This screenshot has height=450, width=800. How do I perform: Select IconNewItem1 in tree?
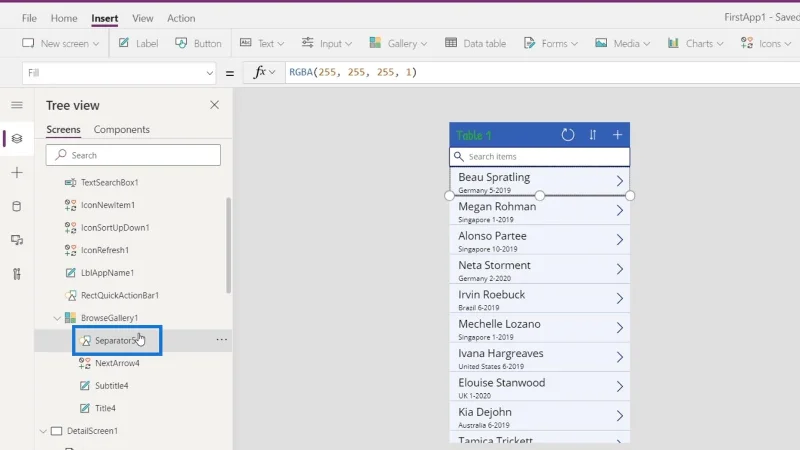108,205
